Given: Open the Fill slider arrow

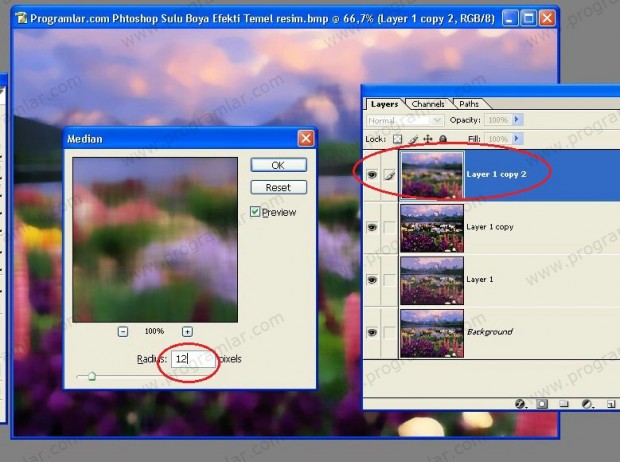Looking at the screenshot, I should coord(517,138).
